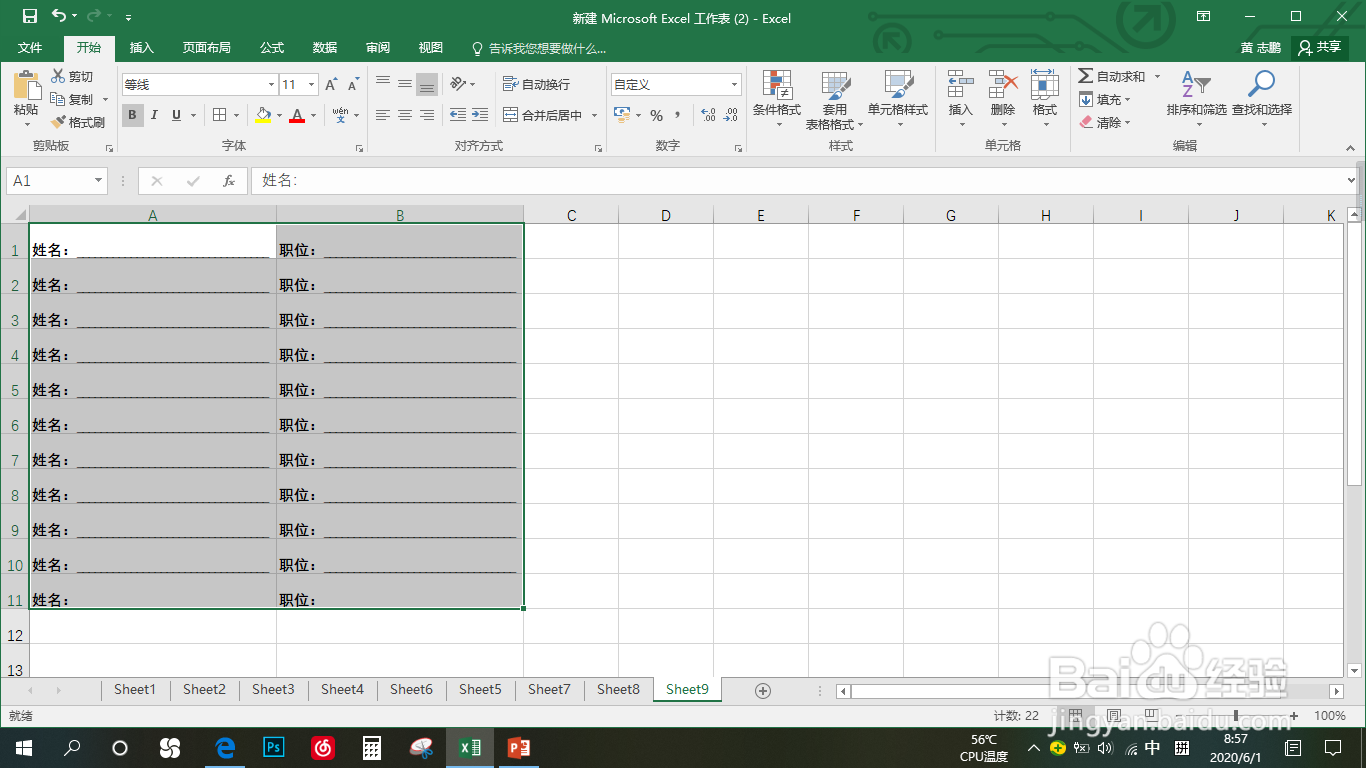Switch to Data tab (数据)
This screenshot has height=768, width=1366.
point(325,47)
